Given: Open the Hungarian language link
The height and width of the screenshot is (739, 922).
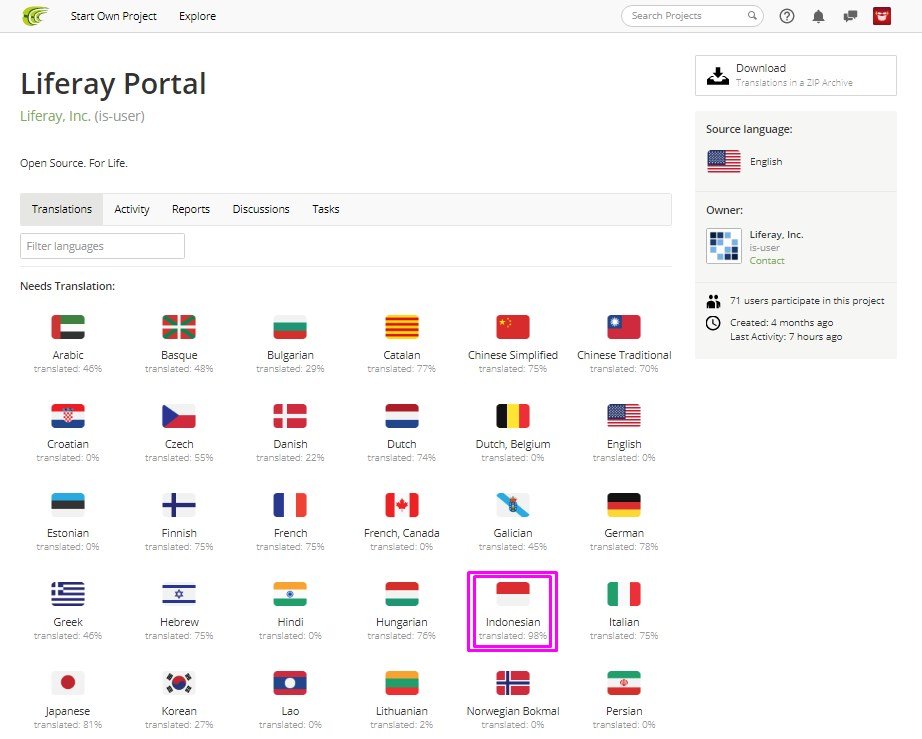Looking at the screenshot, I should [402, 622].
